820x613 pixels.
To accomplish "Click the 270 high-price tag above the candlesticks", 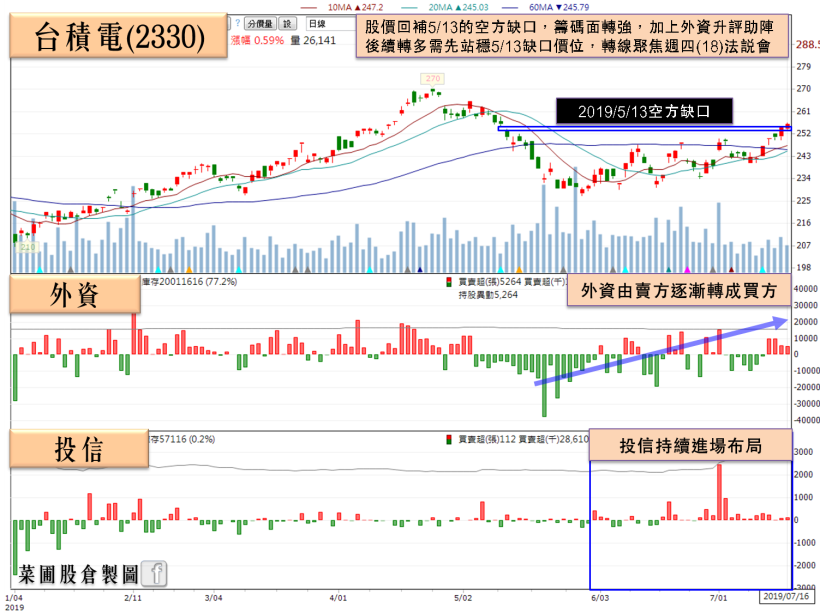I will (x=432, y=78).
